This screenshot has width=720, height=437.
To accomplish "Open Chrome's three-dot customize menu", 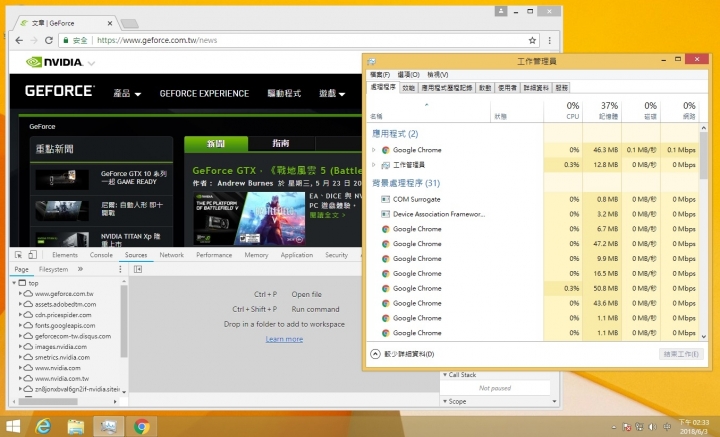I will pyautogui.click(x=550, y=40).
